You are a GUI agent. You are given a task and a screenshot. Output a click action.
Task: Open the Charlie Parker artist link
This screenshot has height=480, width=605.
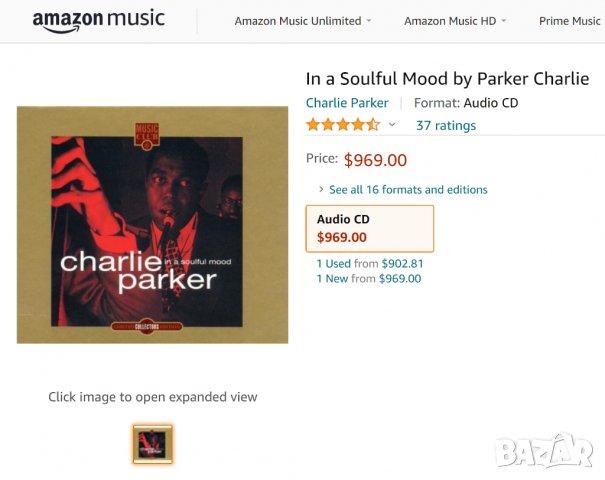347,103
